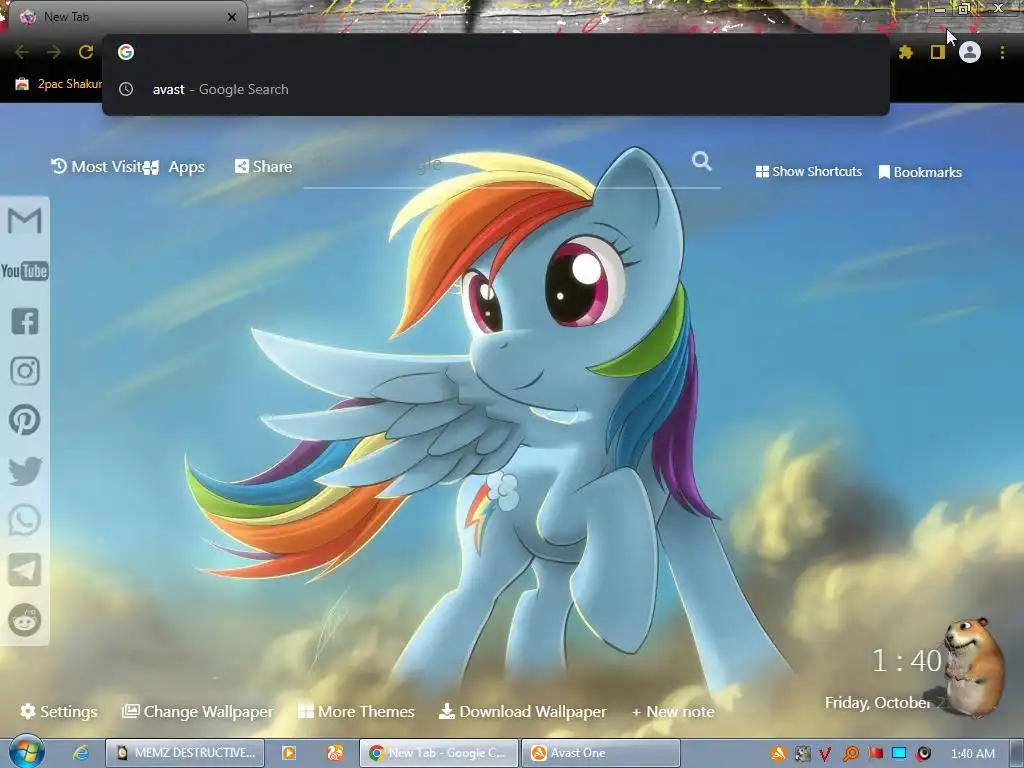Open the Gmail sidebar shortcut
Screen dimensions: 1024x768
pyautogui.click(x=25, y=221)
